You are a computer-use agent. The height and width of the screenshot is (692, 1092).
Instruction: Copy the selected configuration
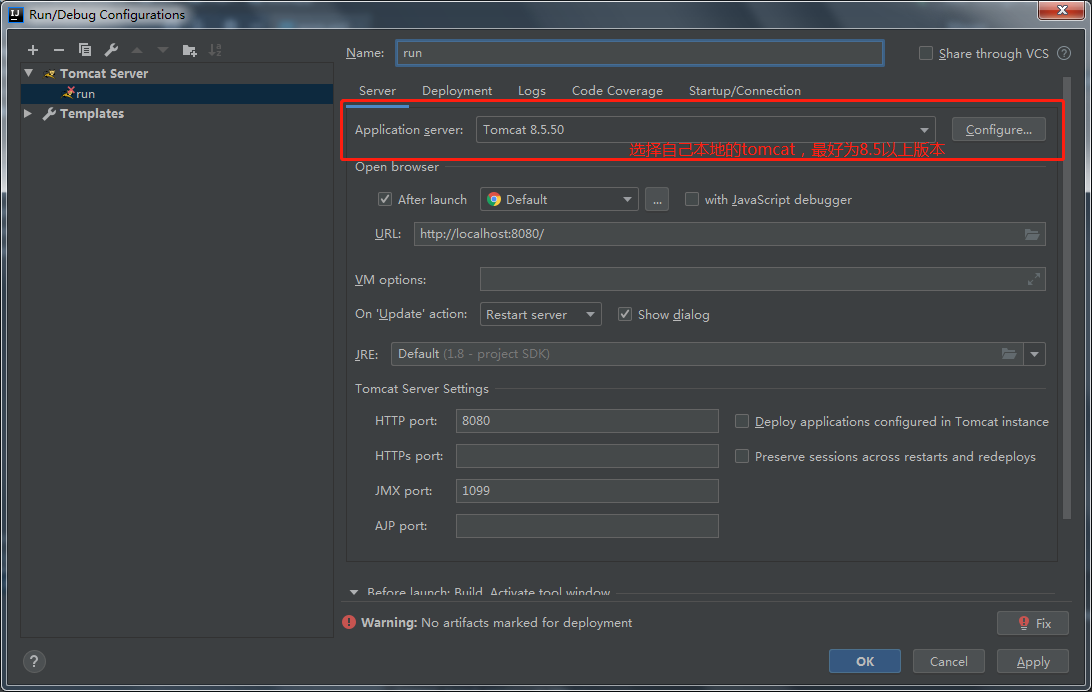point(84,50)
